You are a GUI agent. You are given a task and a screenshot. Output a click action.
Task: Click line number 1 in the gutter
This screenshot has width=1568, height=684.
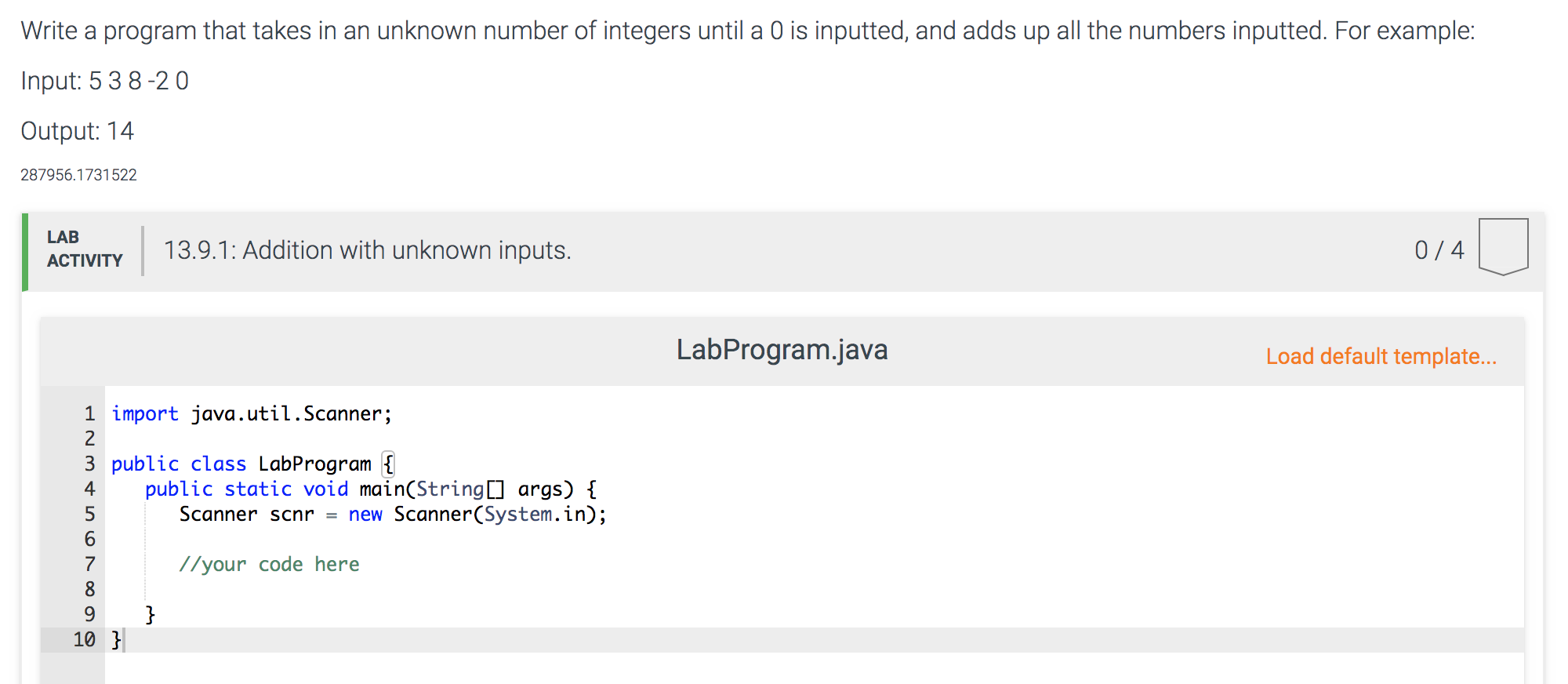(x=89, y=414)
